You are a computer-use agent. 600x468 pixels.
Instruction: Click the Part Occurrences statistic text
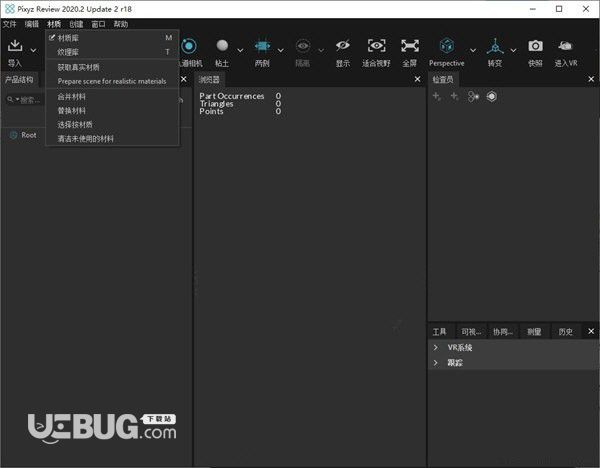click(x=232, y=96)
